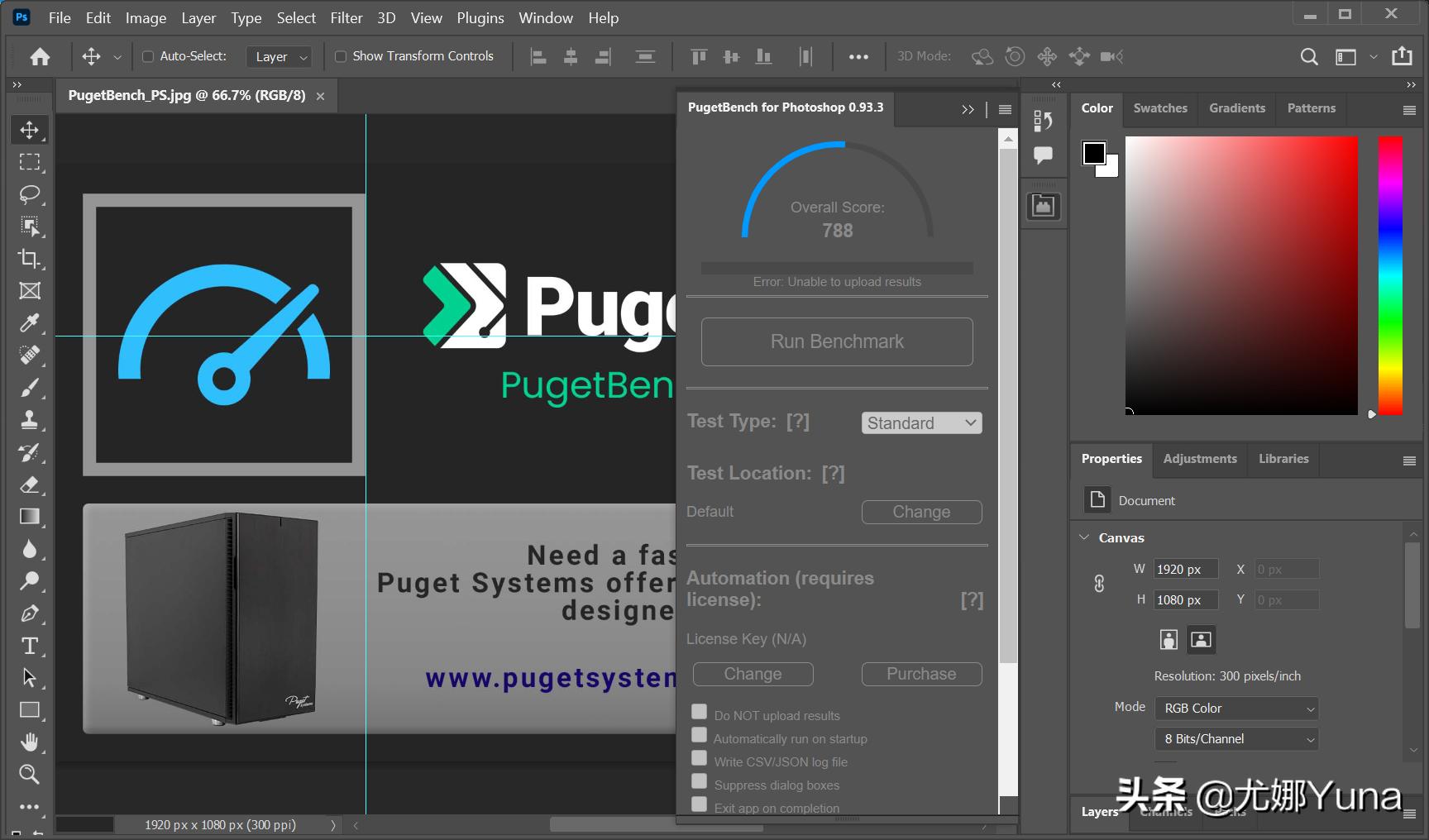
Task: Click the Purchase license button
Action: click(921, 674)
